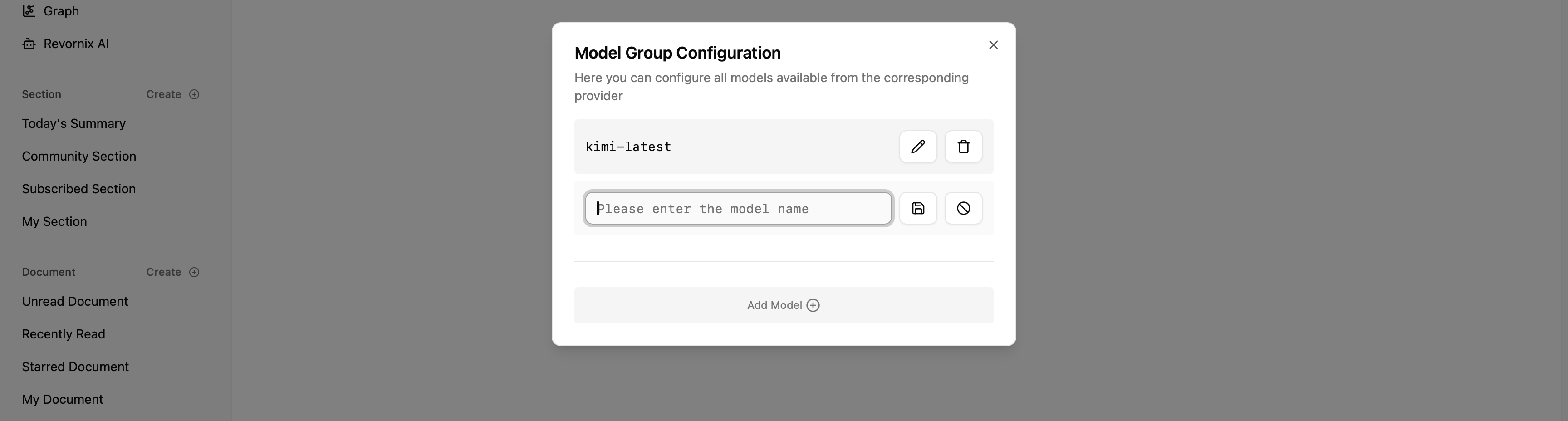Cancel new model entry with the ban icon
This screenshot has width=1568, height=421.
pyautogui.click(x=963, y=209)
